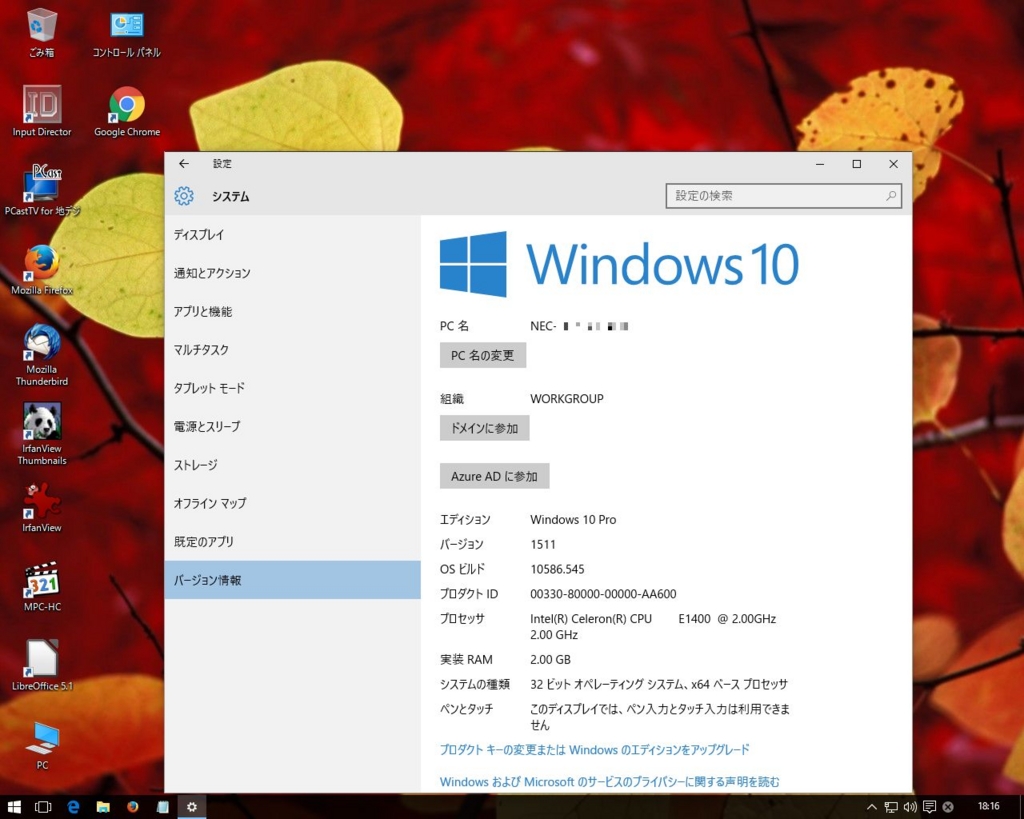The image size is (1024, 819).
Task: Minimize the Settings window
Action: [x=820, y=164]
